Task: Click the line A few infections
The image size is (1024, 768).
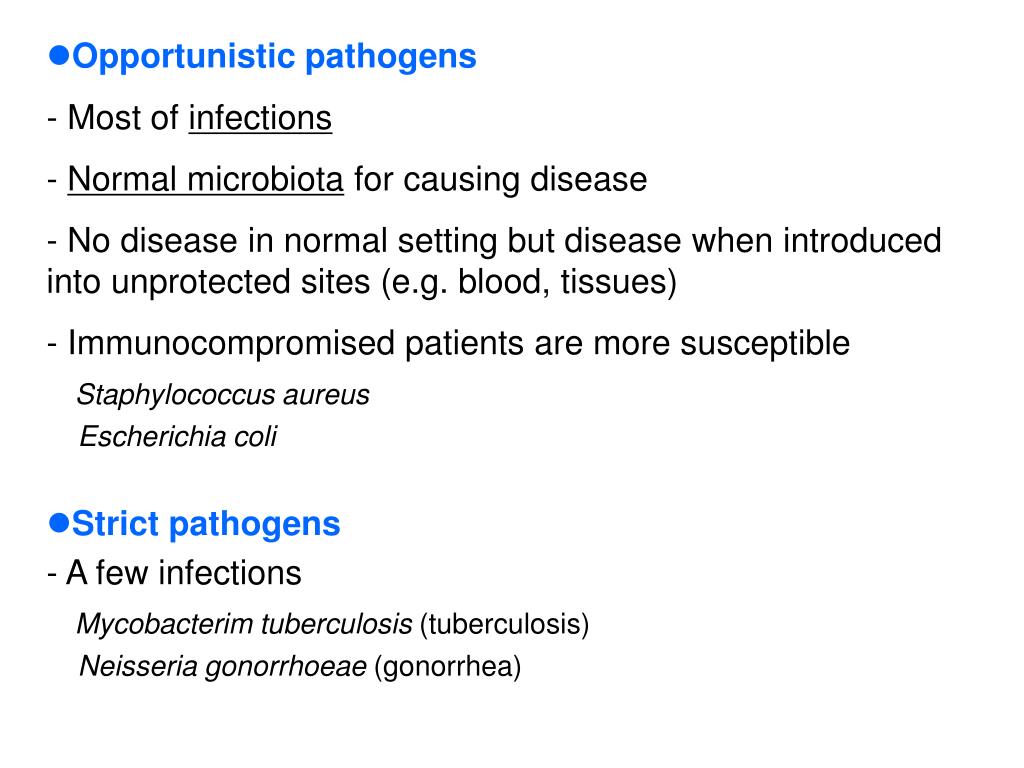Action: (x=174, y=573)
